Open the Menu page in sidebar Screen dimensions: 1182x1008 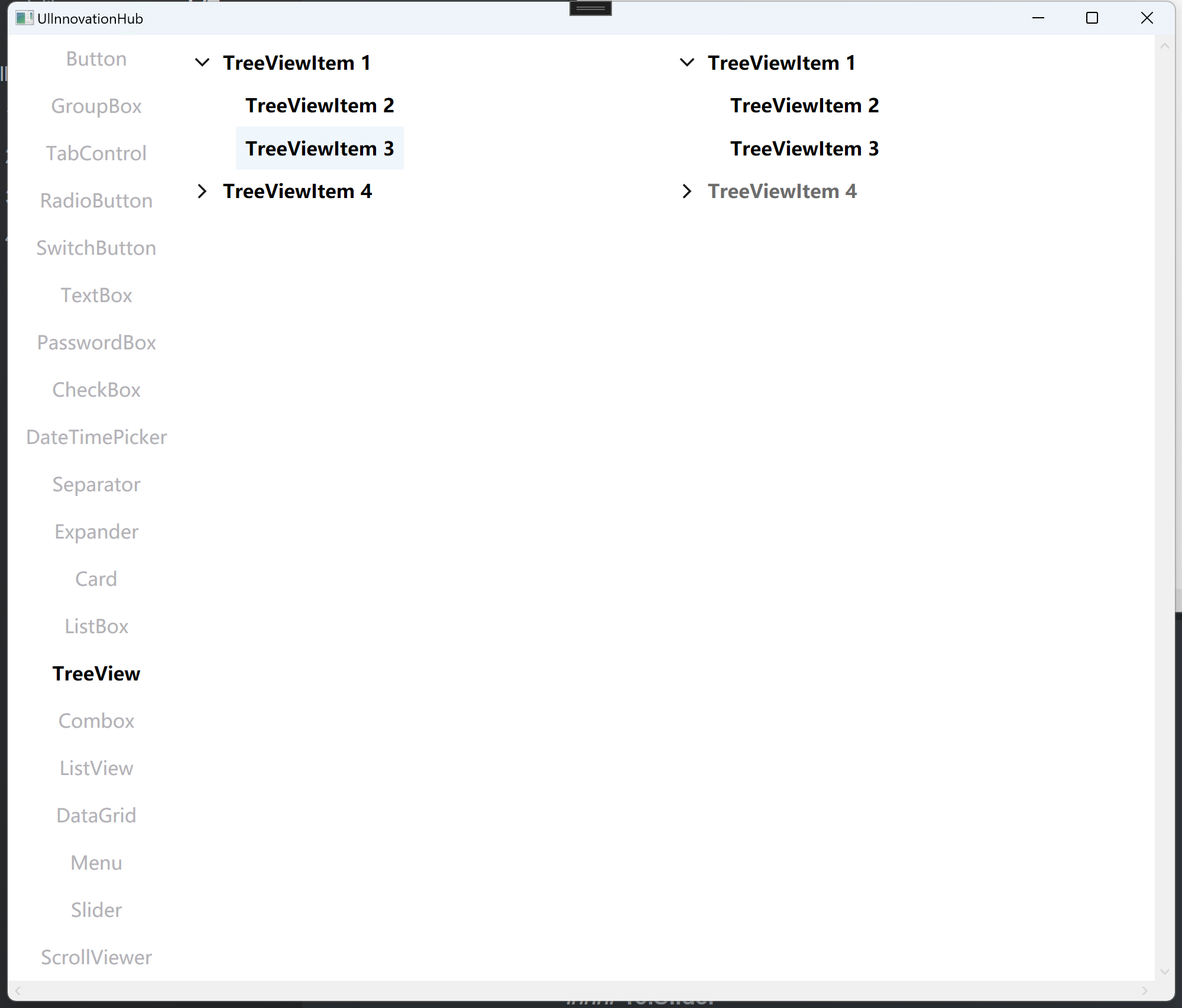pos(96,863)
